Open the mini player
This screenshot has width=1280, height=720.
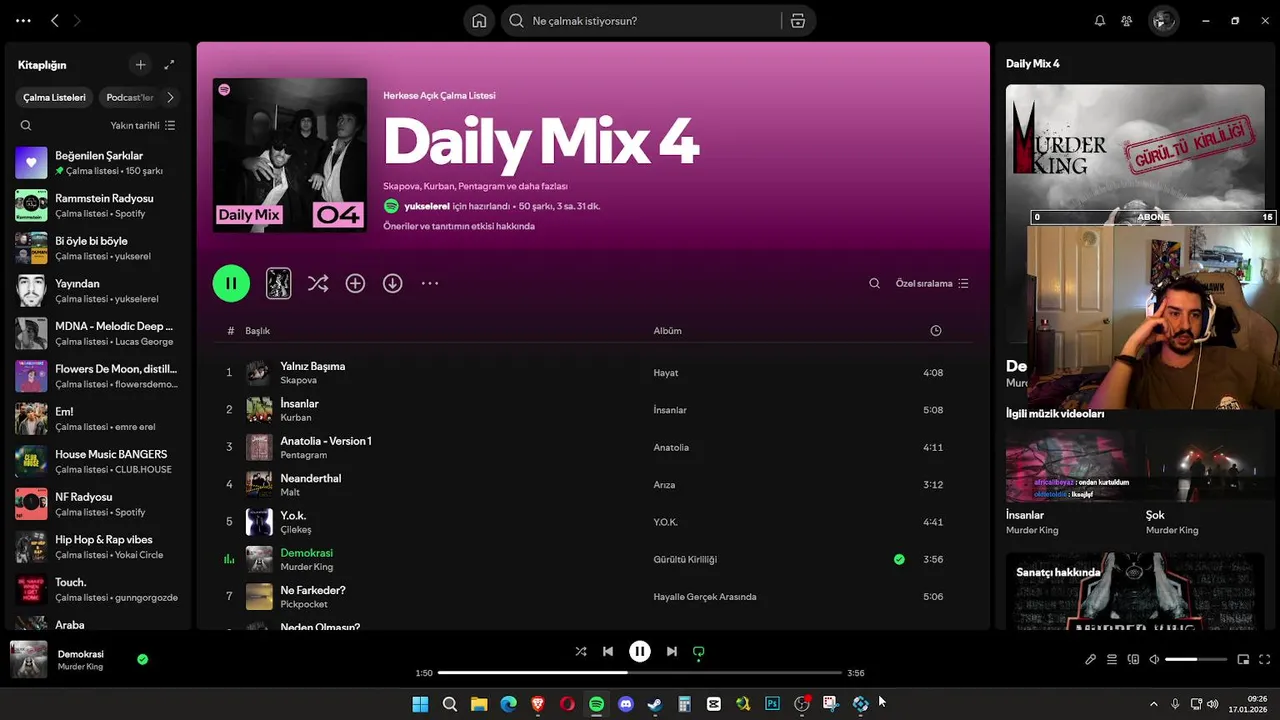(x=1243, y=660)
